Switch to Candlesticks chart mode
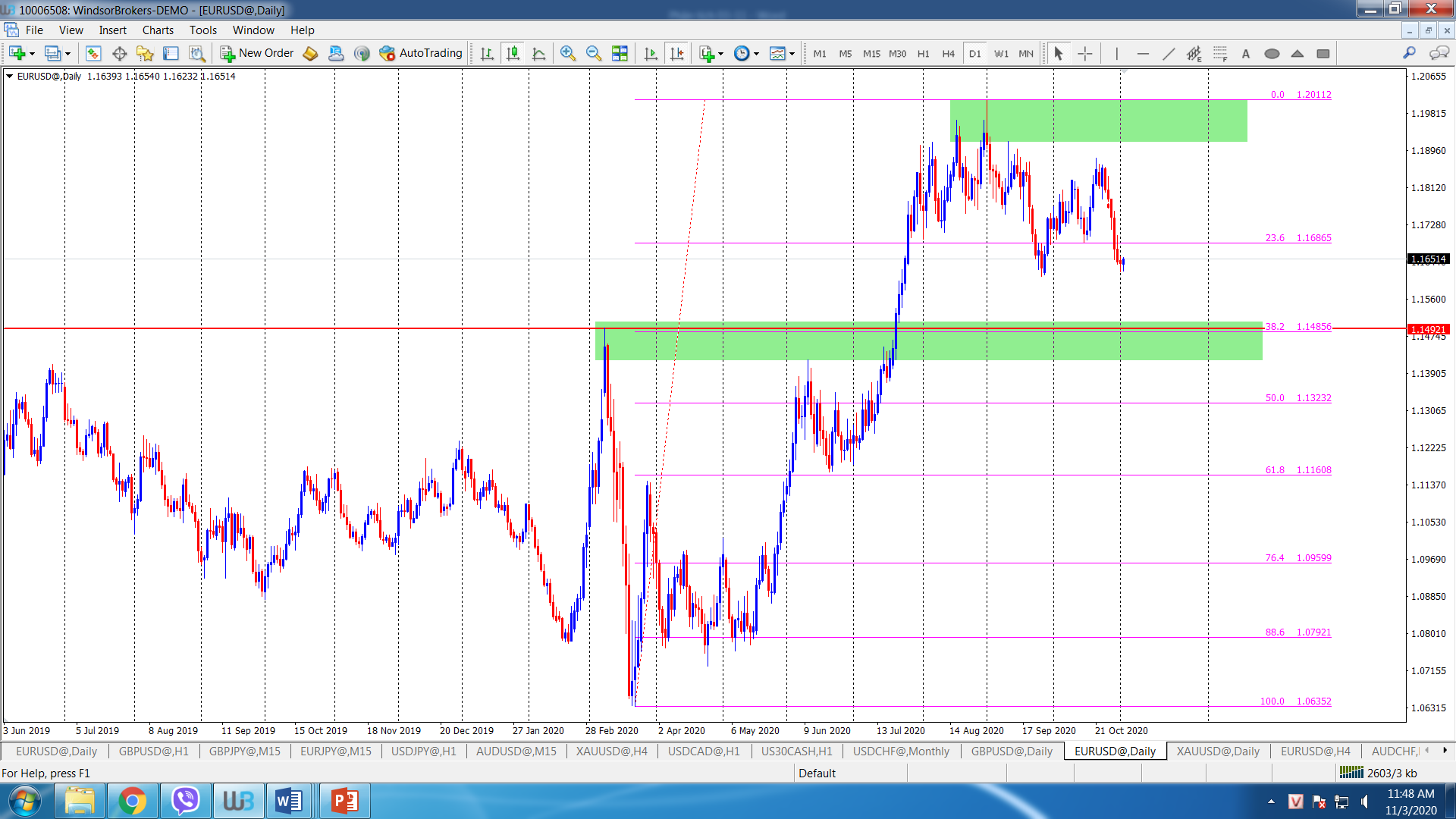The image size is (1456, 819). (x=513, y=53)
